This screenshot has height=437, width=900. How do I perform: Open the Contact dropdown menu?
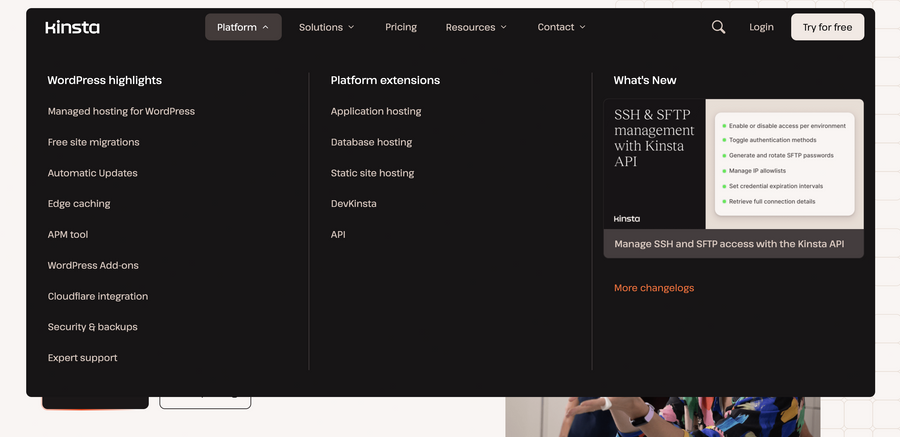[x=561, y=27]
